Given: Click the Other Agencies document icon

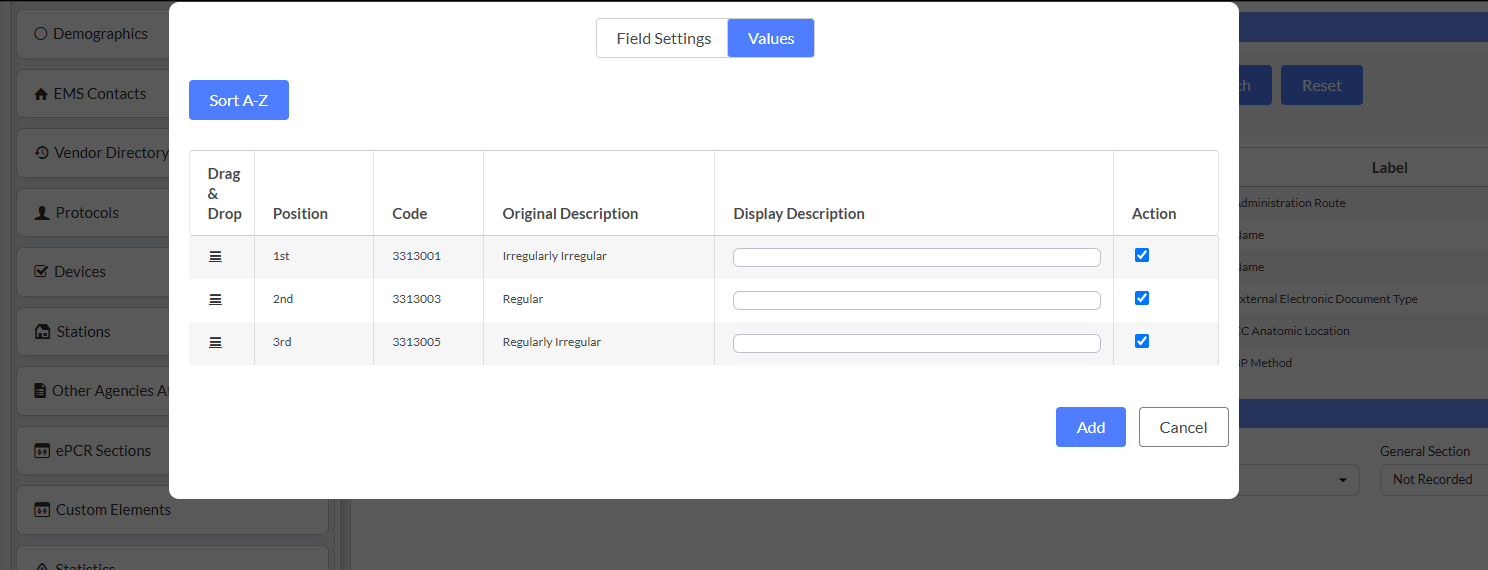Looking at the screenshot, I should pyautogui.click(x=40, y=391).
